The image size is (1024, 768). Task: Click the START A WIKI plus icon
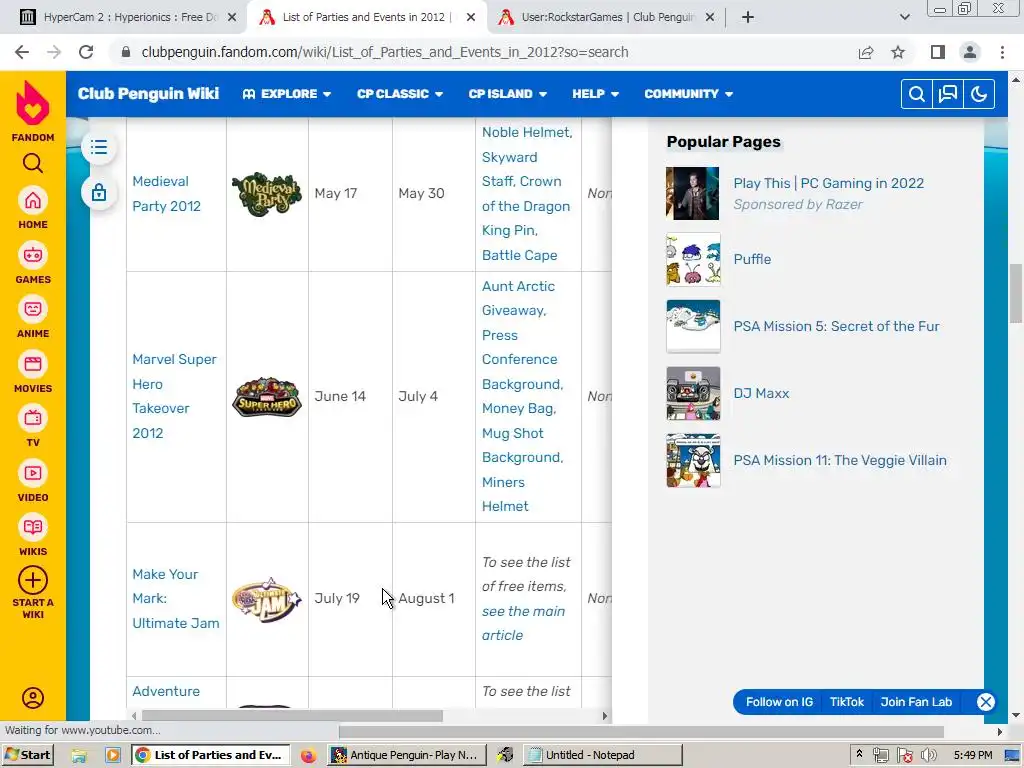pyautogui.click(x=33, y=580)
